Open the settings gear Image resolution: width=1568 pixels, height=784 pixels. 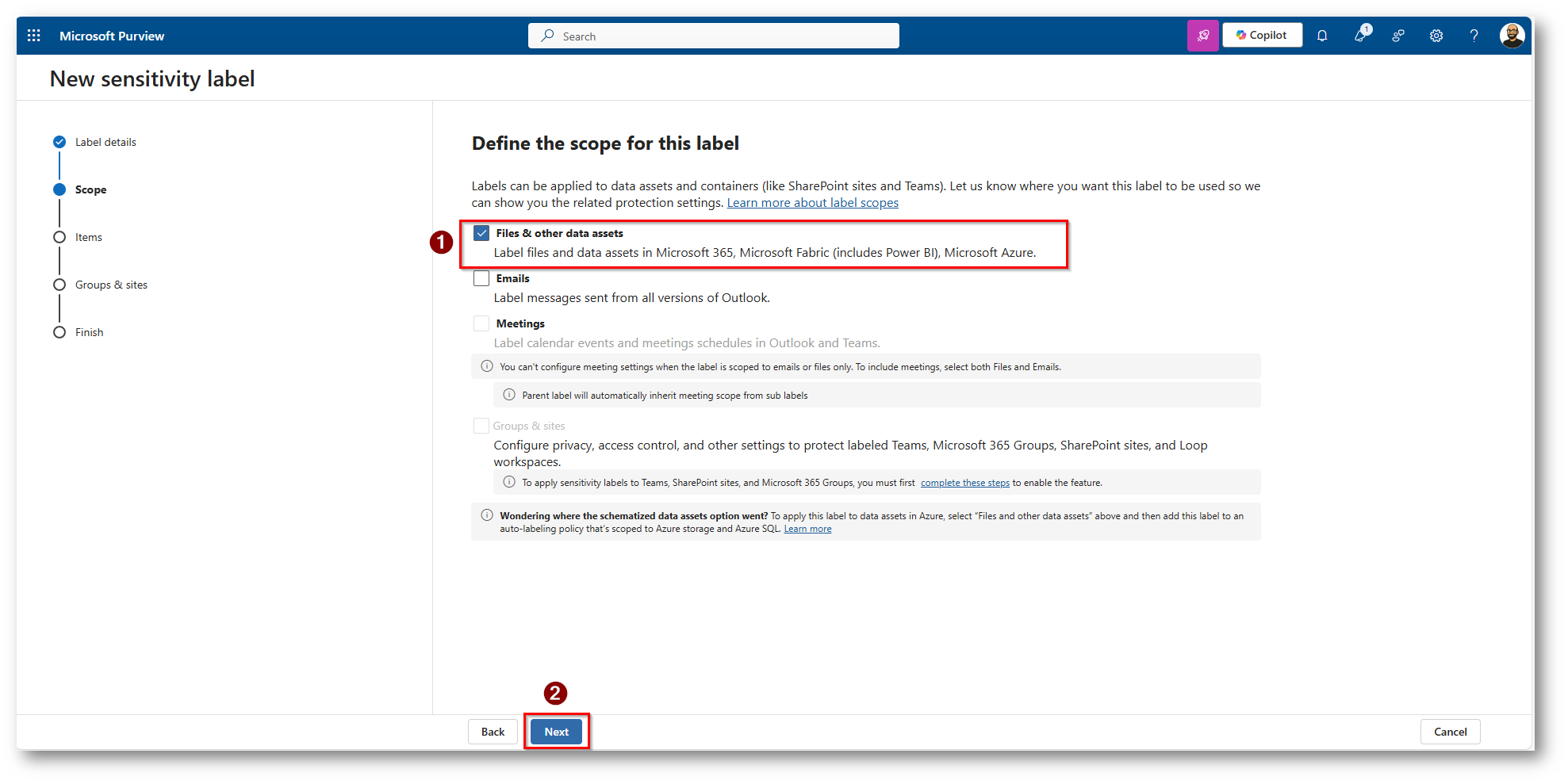1436,36
